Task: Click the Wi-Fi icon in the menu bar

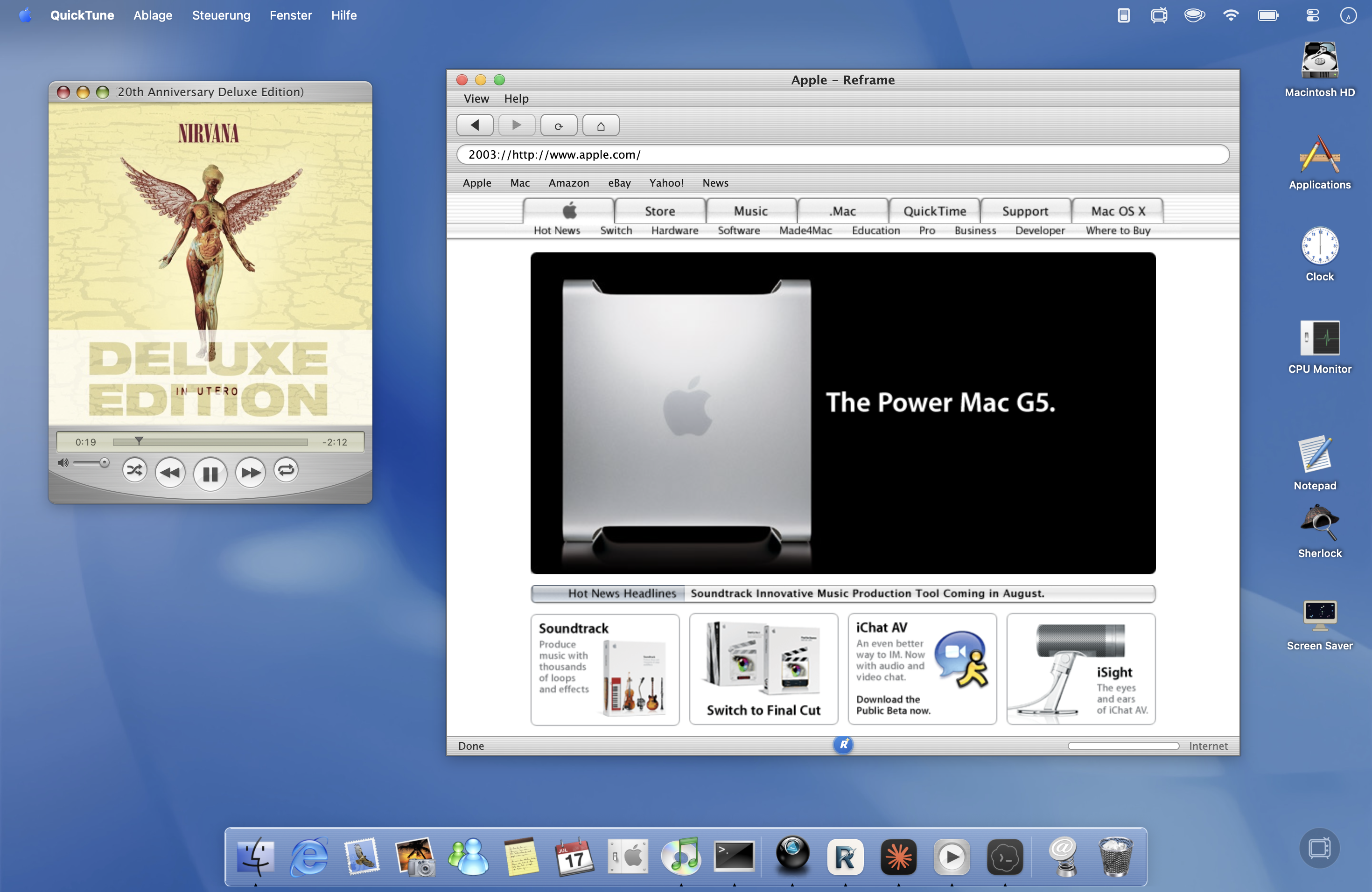Action: click(x=1230, y=15)
